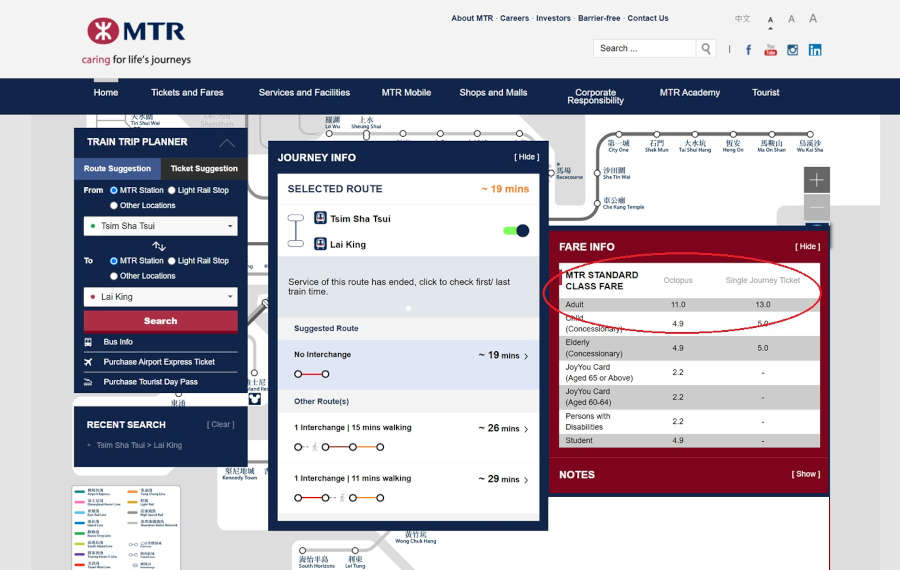Click the search magnifier icon
Viewport: 900px width, 570px height.
(705, 48)
